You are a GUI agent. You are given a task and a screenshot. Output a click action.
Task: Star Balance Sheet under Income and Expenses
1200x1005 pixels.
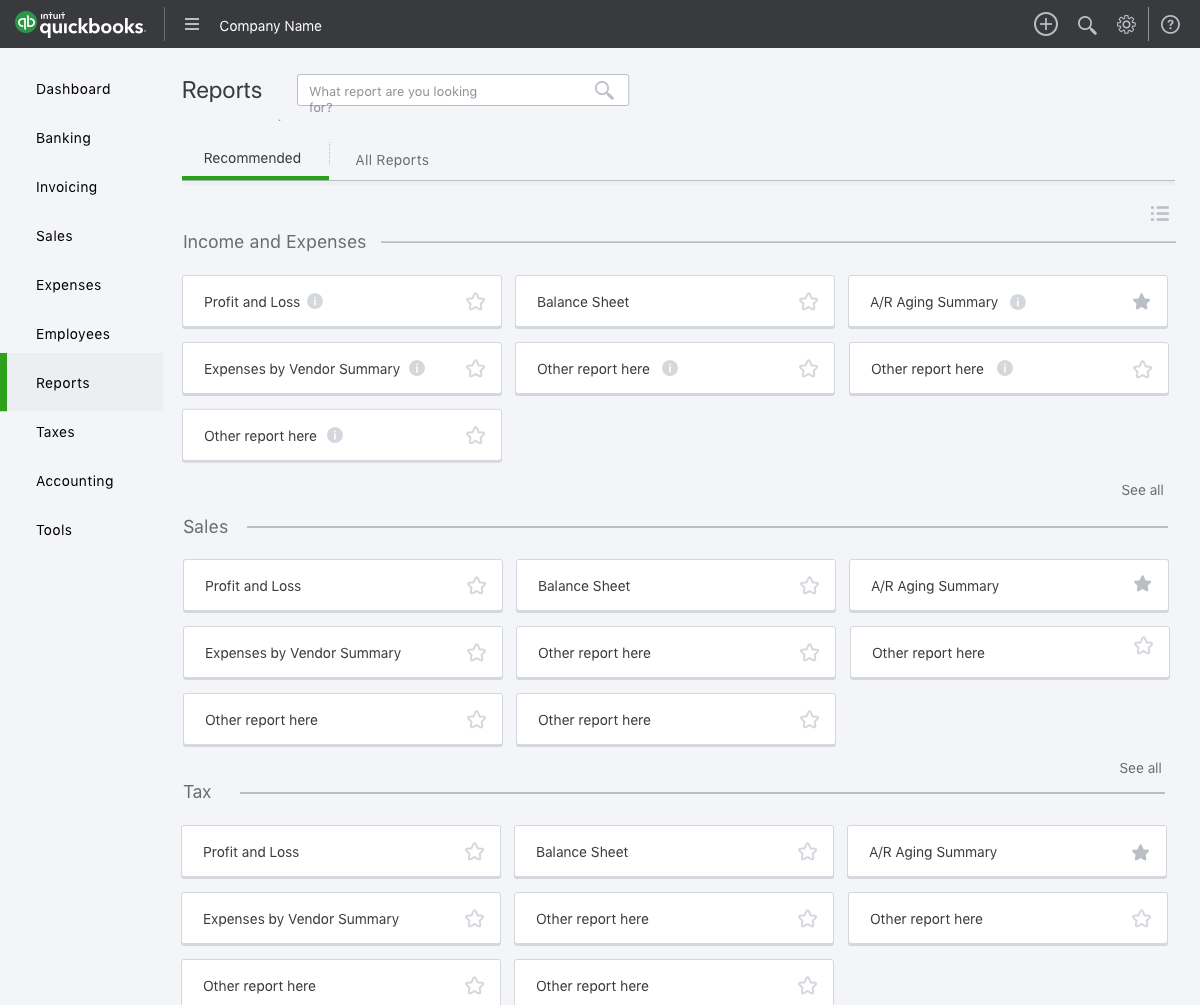click(809, 302)
